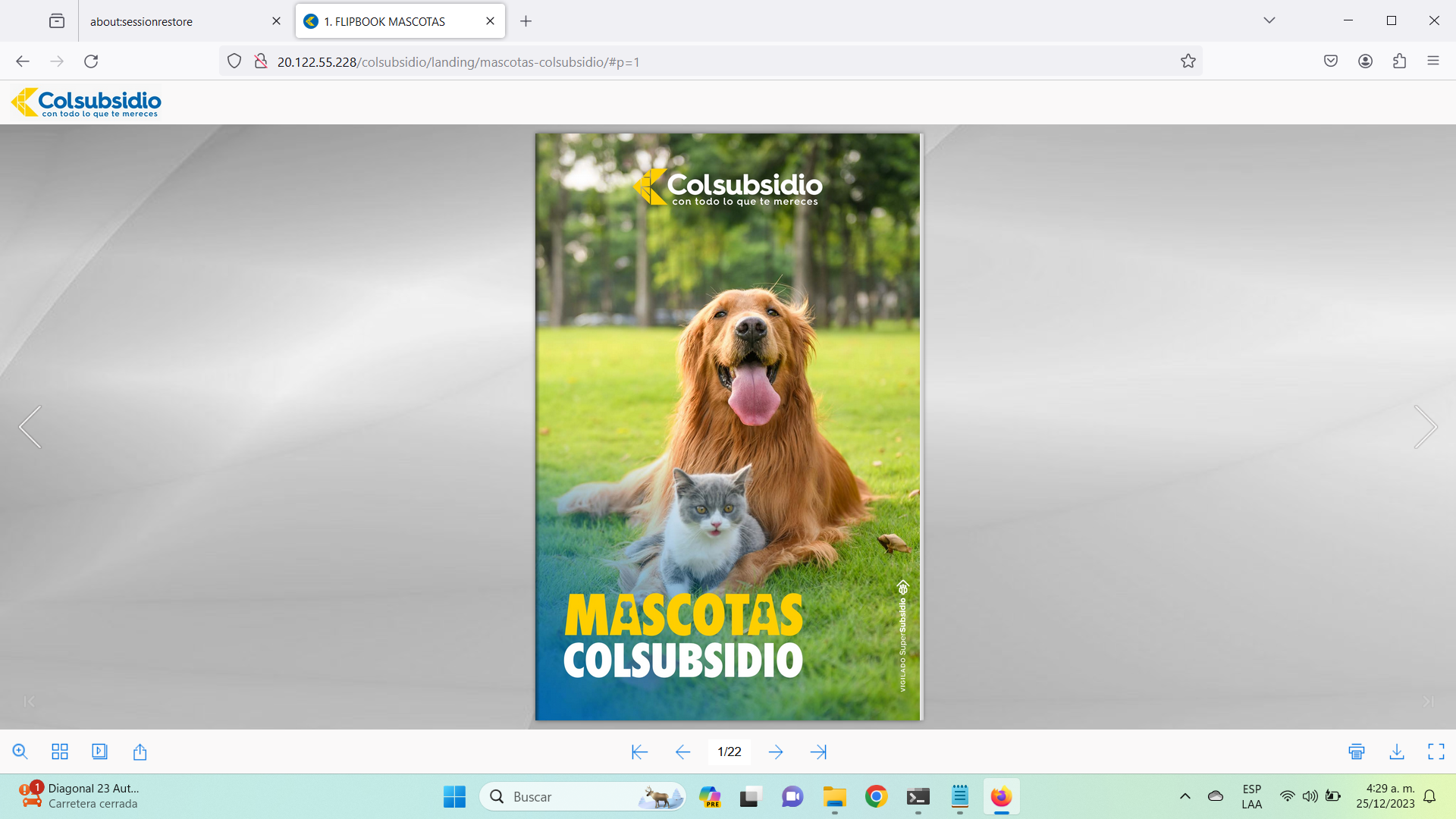Toggle fullscreen mode for the flipbook
1456x819 pixels.
(1436, 752)
